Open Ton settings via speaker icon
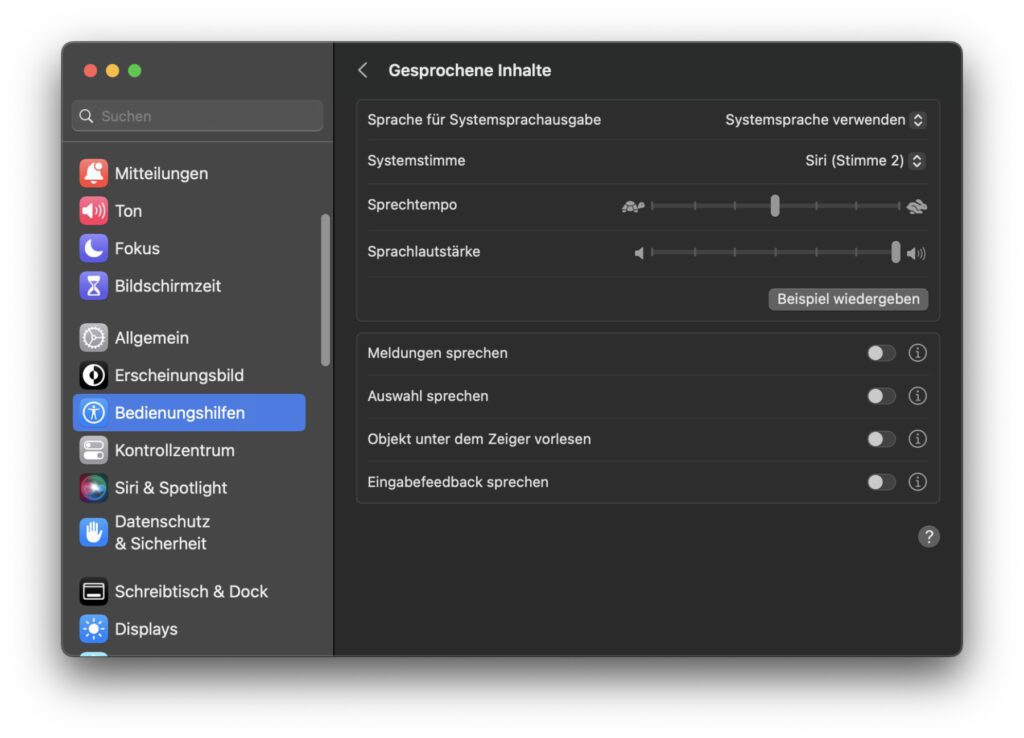 tap(92, 210)
